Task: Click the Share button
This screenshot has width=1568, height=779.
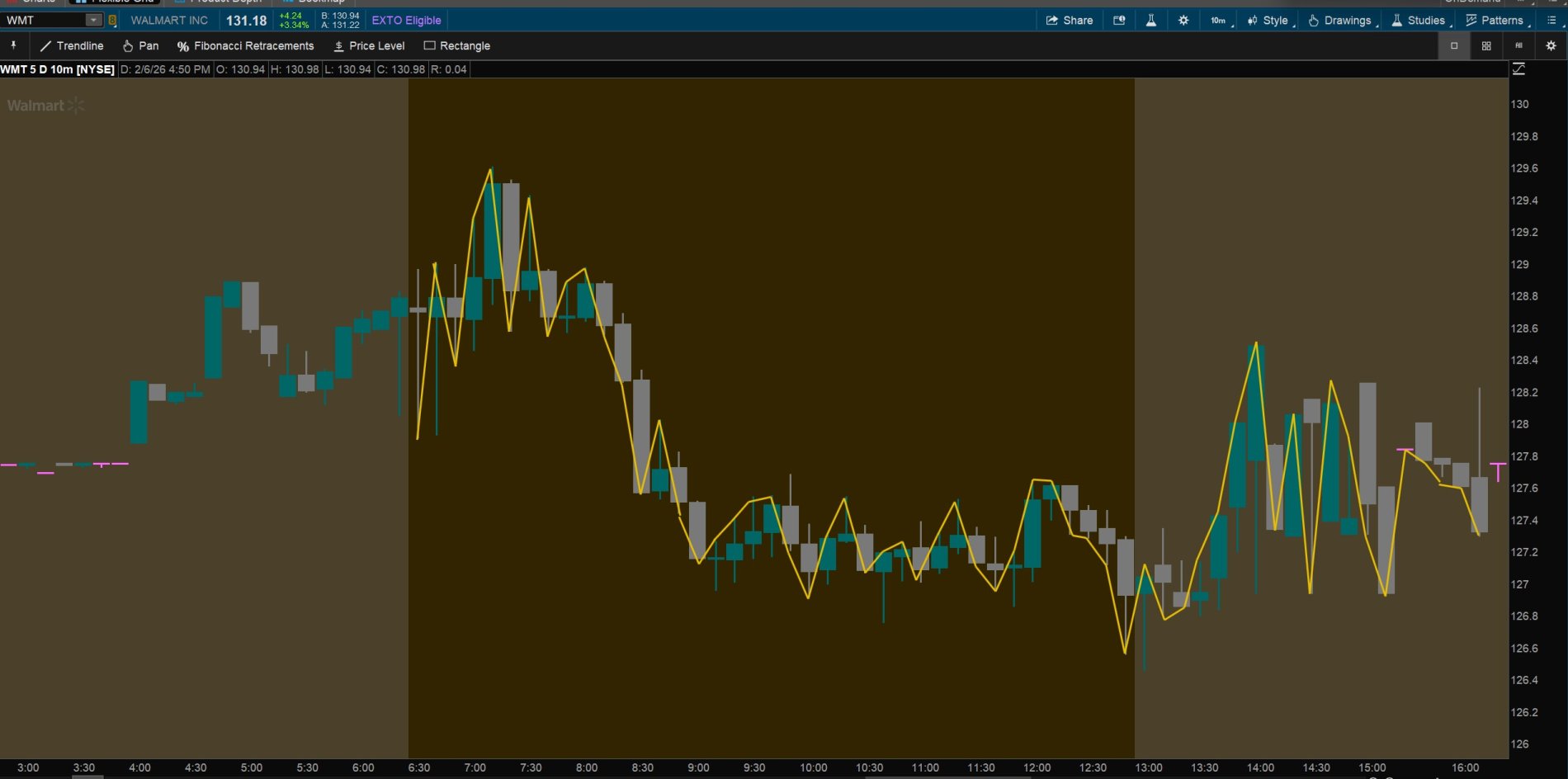Action: click(1070, 21)
